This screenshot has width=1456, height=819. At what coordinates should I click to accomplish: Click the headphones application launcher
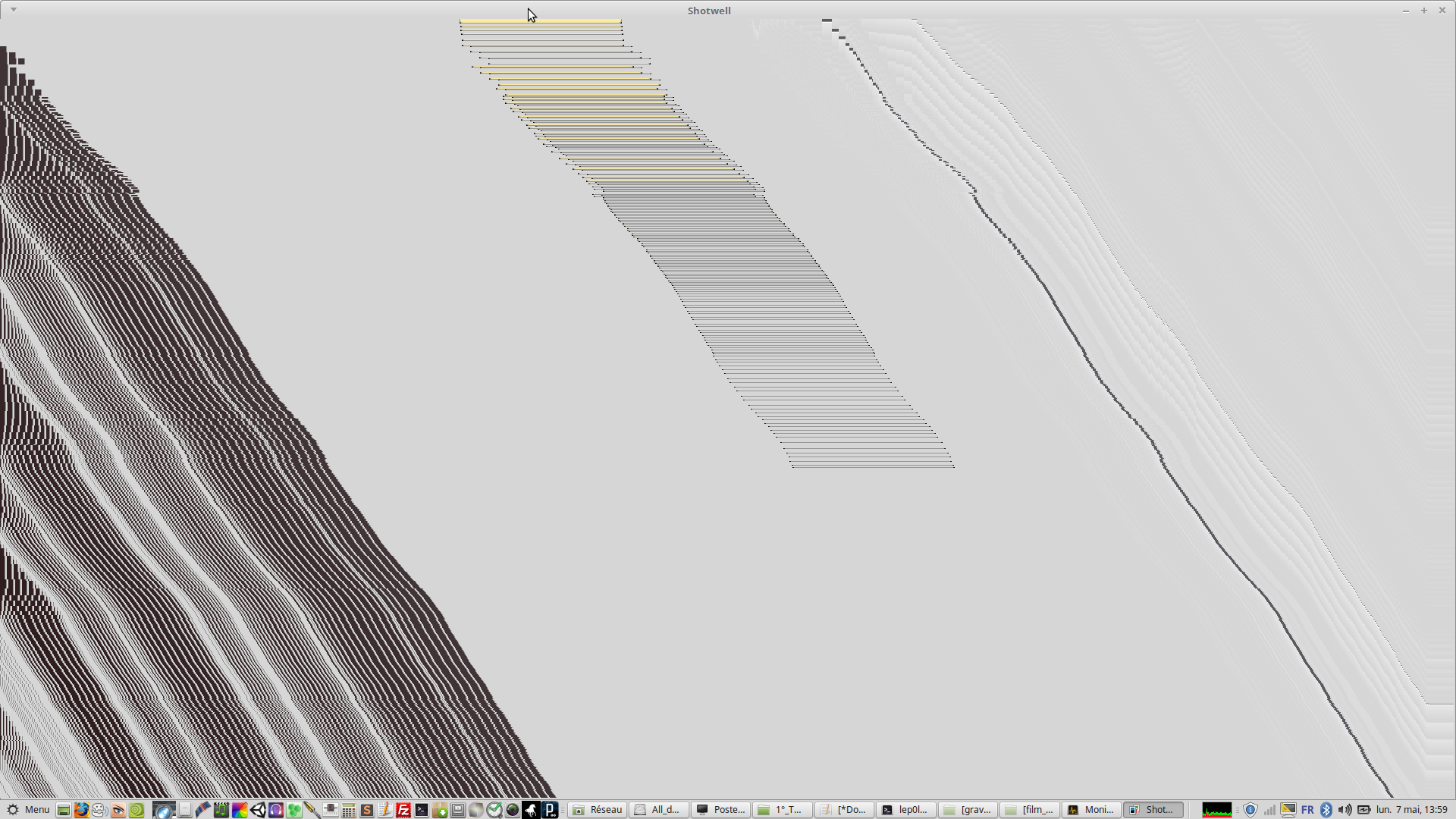pos(276,810)
